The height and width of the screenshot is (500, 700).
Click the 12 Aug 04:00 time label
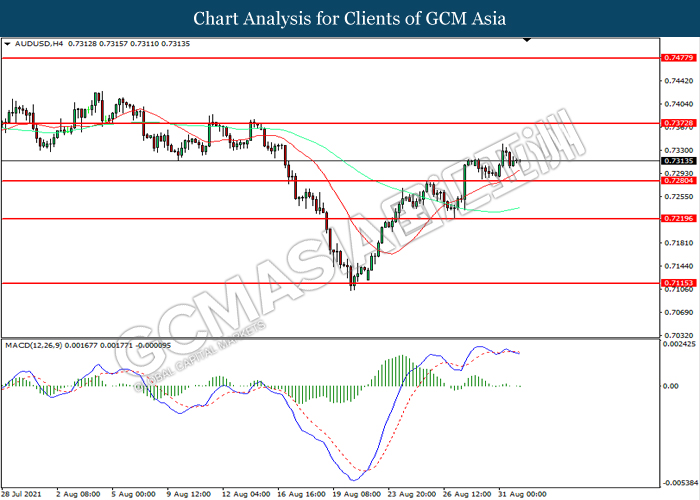click(246, 494)
